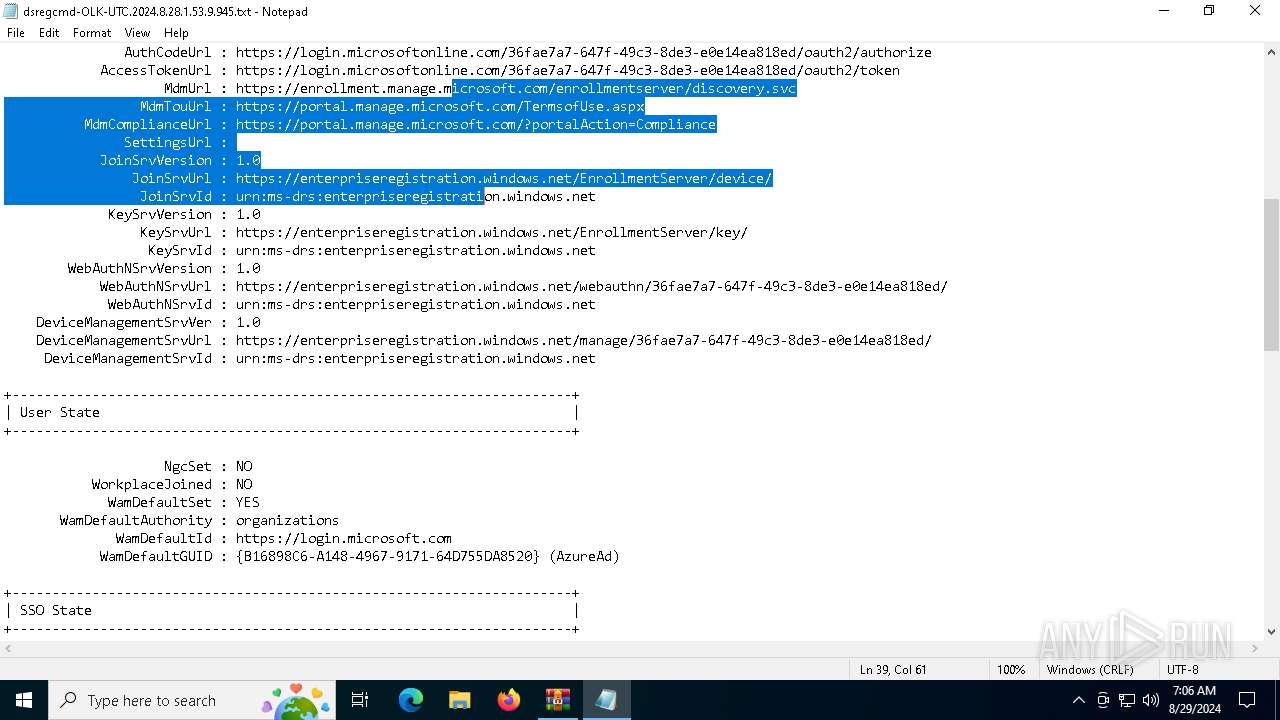The image size is (1280, 720).
Task: Launch Microsoft Edge from taskbar
Action: click(x=411, y=700)
